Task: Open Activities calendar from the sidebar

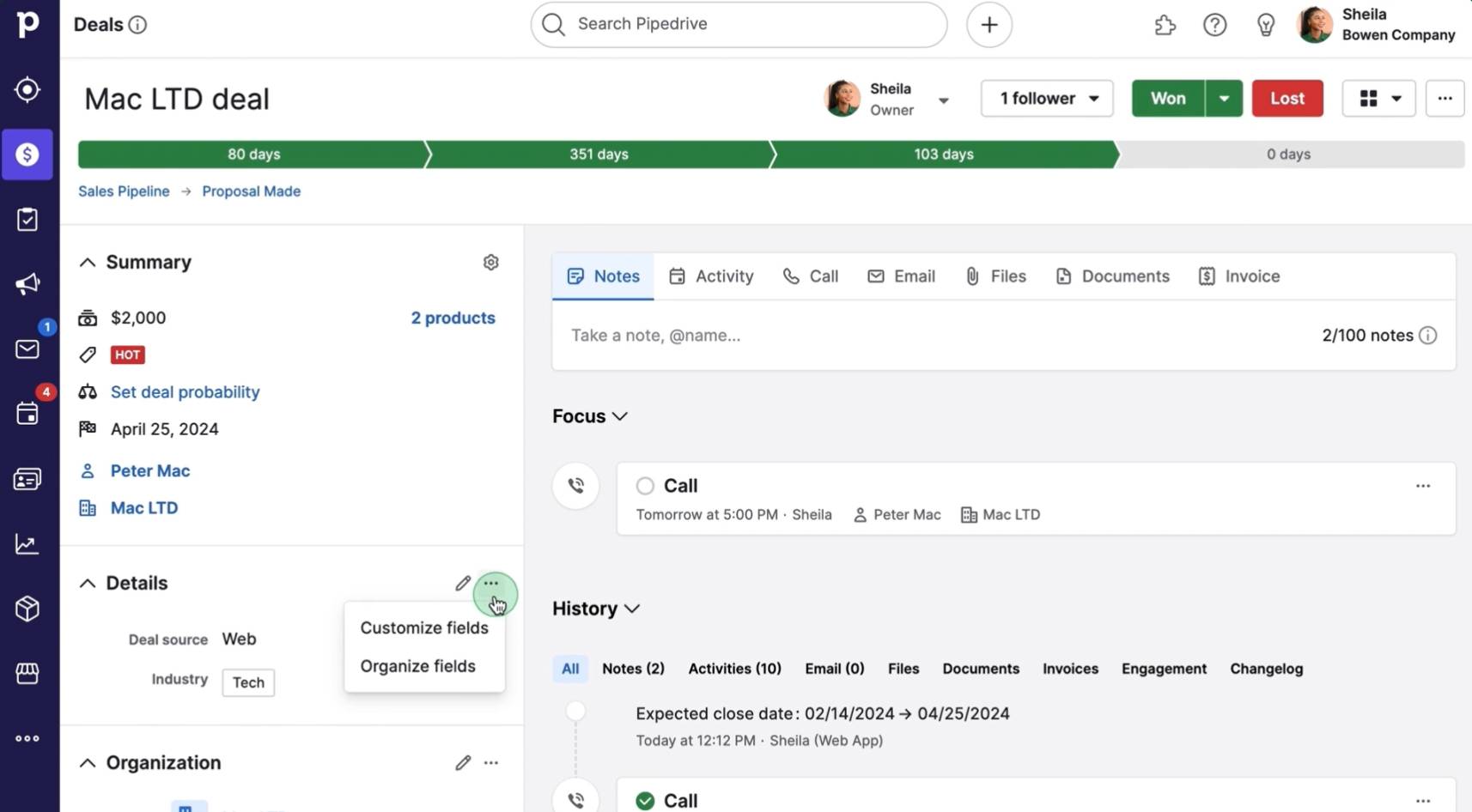Action: [27, 413]
